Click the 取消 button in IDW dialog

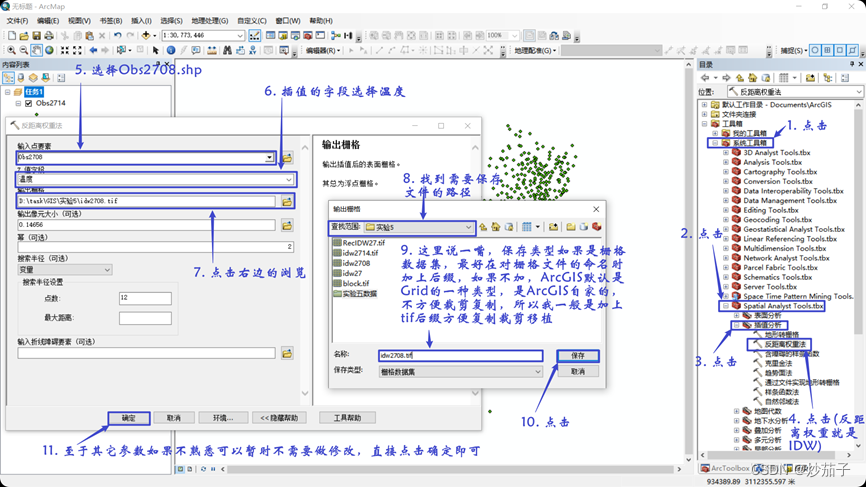click(x=174, y=418)
